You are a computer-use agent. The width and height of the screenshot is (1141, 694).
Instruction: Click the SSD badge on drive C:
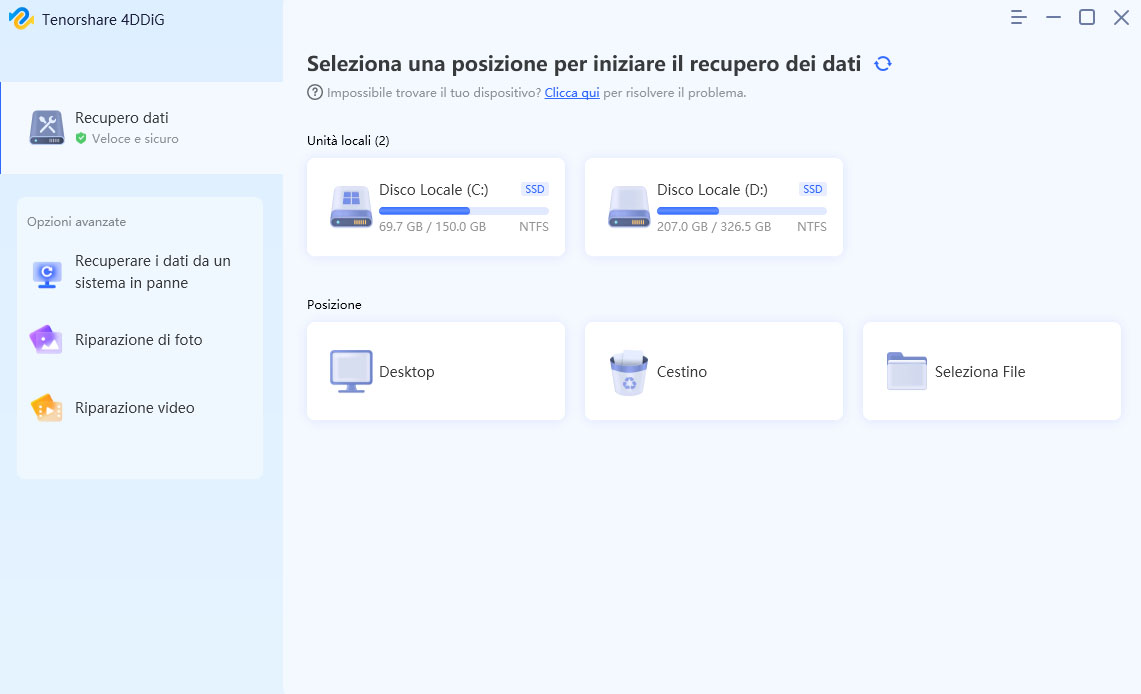534,189
